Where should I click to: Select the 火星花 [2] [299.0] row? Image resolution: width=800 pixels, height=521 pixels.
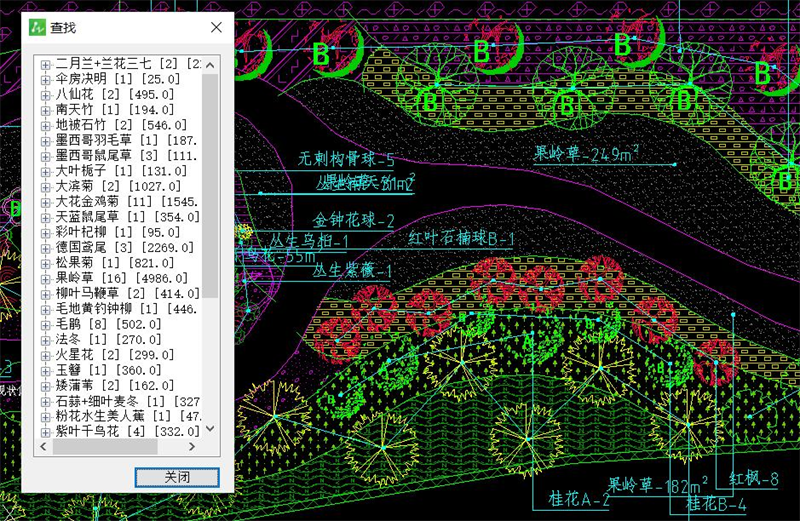[115, 355]
